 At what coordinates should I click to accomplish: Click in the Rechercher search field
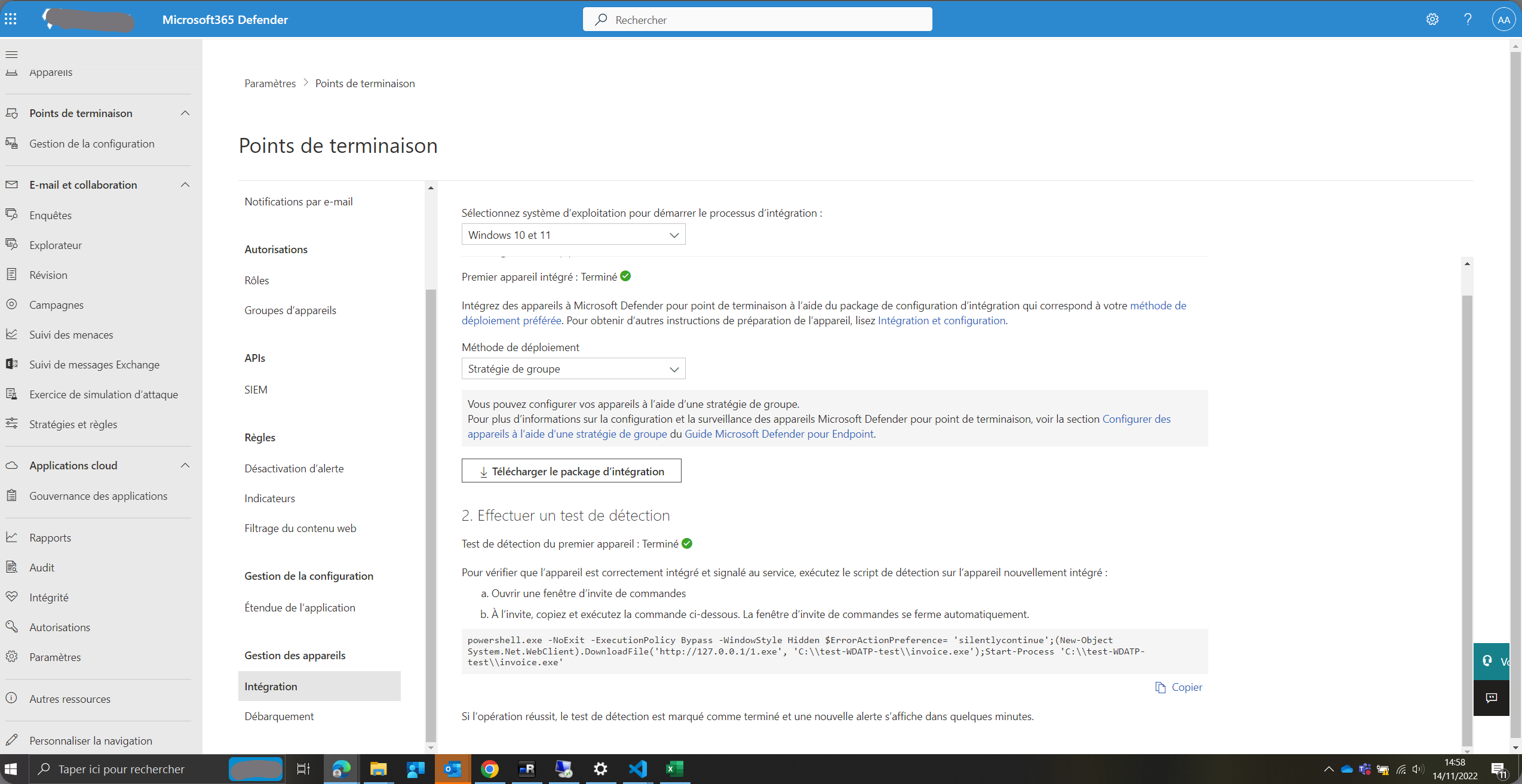pyautogui.click(x=757, y=19)
